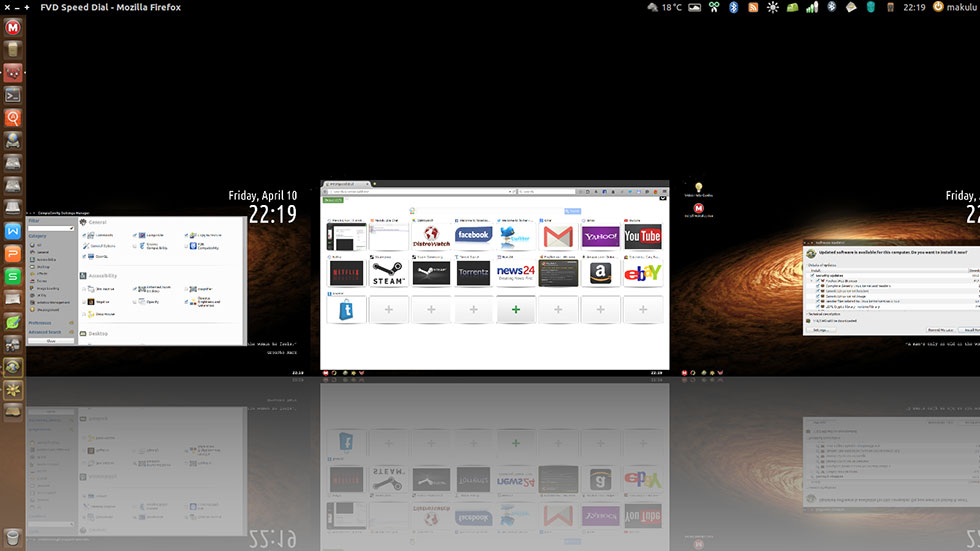Click the blue Search button in Speed Dial
The image size is (980, 551).
tap(572, 211)
